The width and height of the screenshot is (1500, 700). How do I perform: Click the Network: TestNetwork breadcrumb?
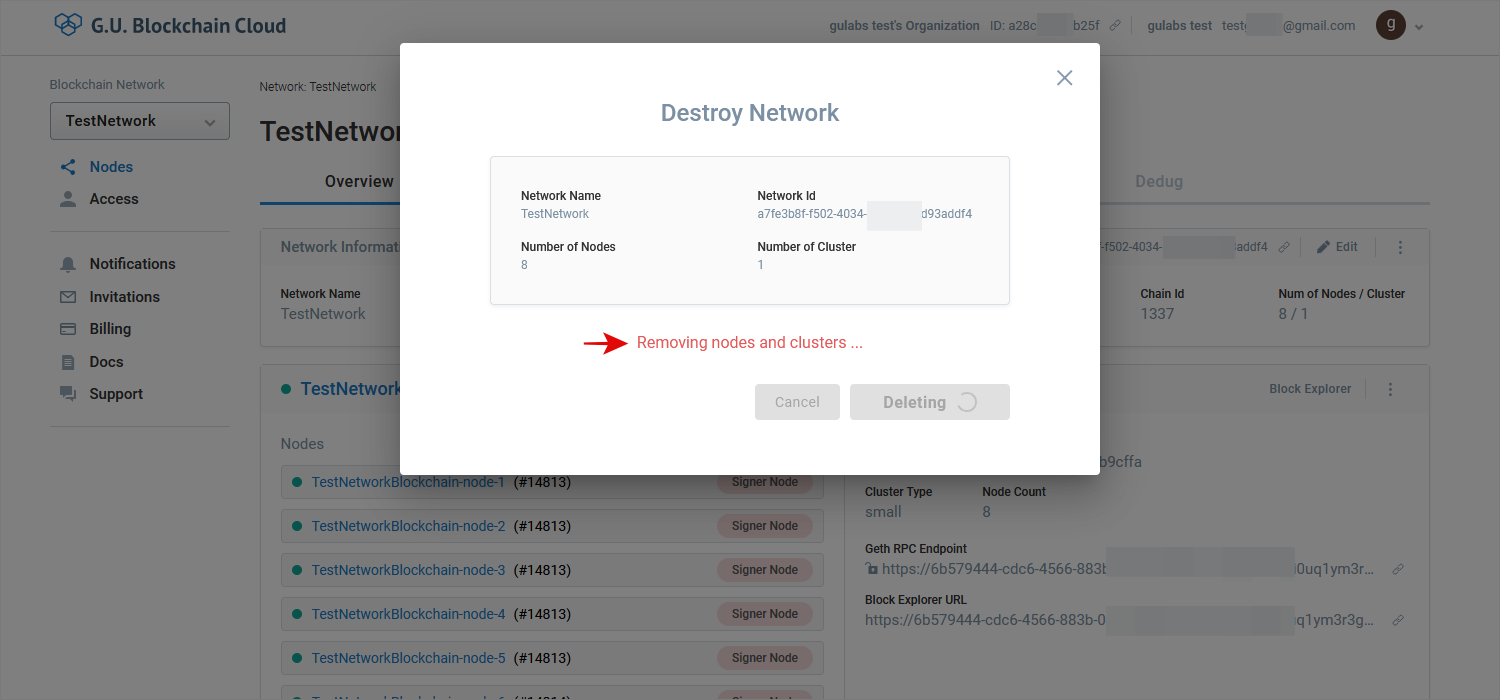tap(318, 87)
